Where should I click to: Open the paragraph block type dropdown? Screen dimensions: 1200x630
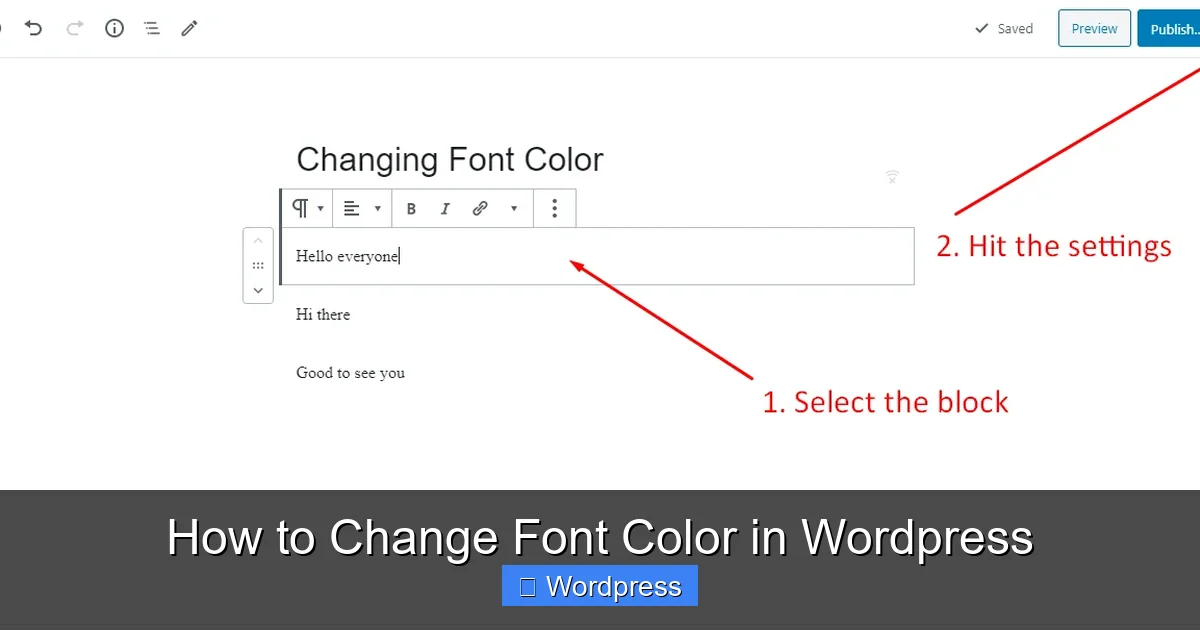306,208
